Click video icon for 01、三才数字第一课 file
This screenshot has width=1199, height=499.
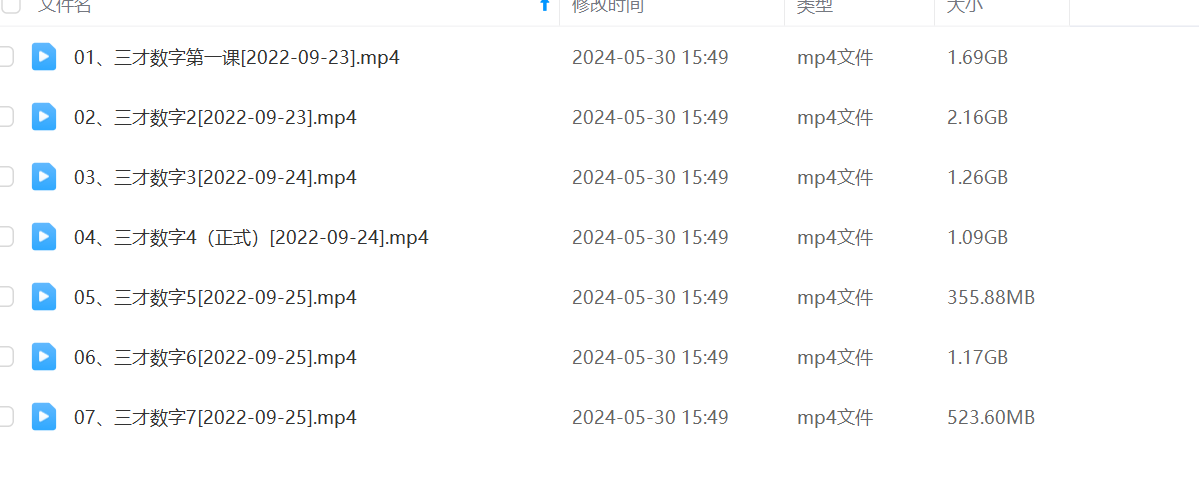tap(44, 57)
